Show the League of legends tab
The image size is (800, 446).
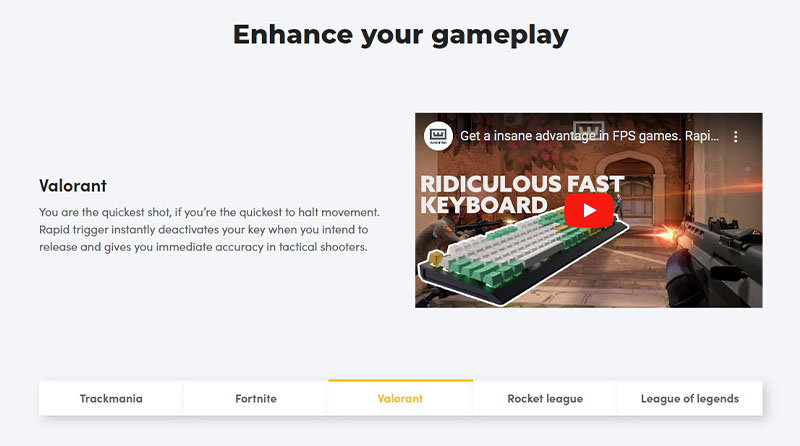(690, 398)
